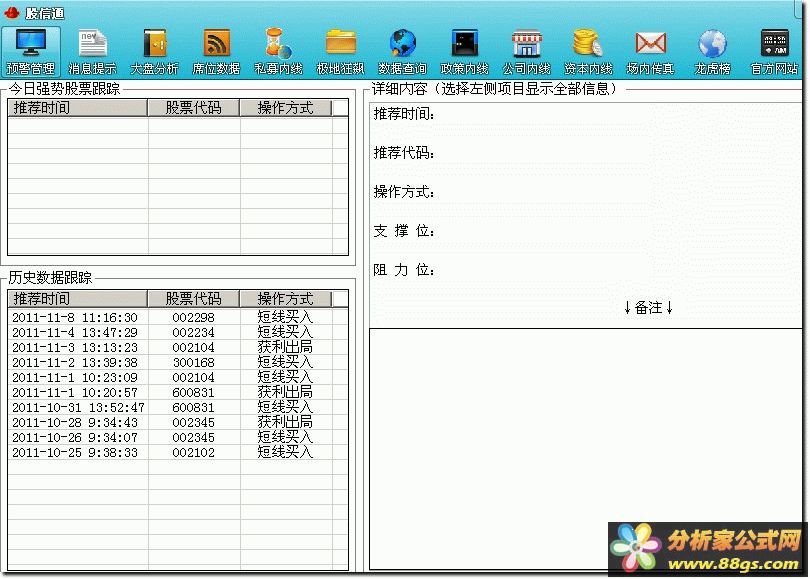Open 消息提示 news icon

tap(92, 51)
